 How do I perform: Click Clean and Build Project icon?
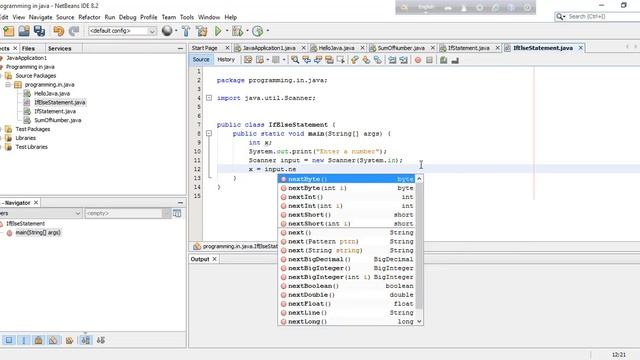202,31
